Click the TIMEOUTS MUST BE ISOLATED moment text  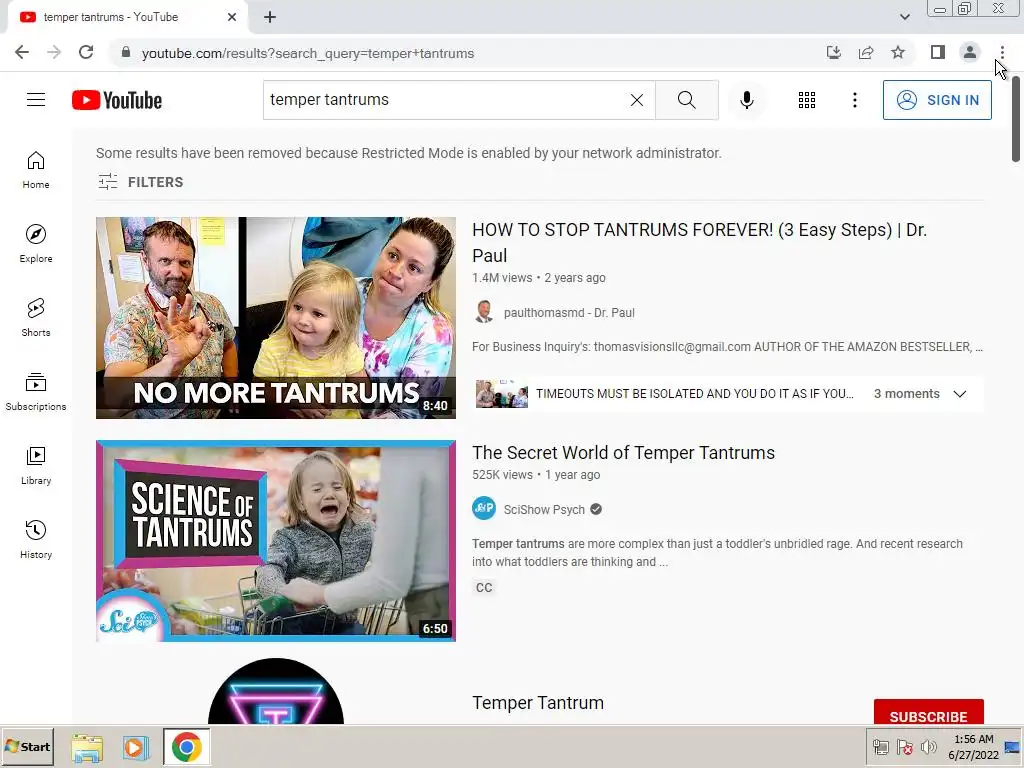[695, 394]
